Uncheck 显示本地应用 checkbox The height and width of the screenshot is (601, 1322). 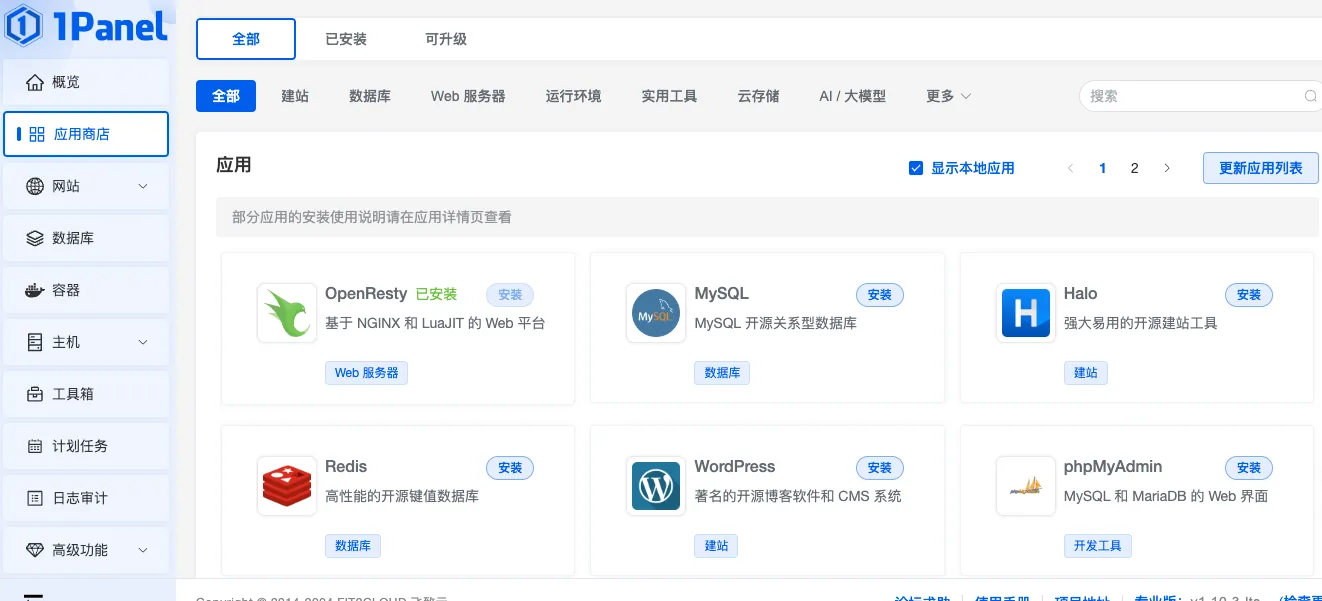pyautogui.click(x=915, y=168)
